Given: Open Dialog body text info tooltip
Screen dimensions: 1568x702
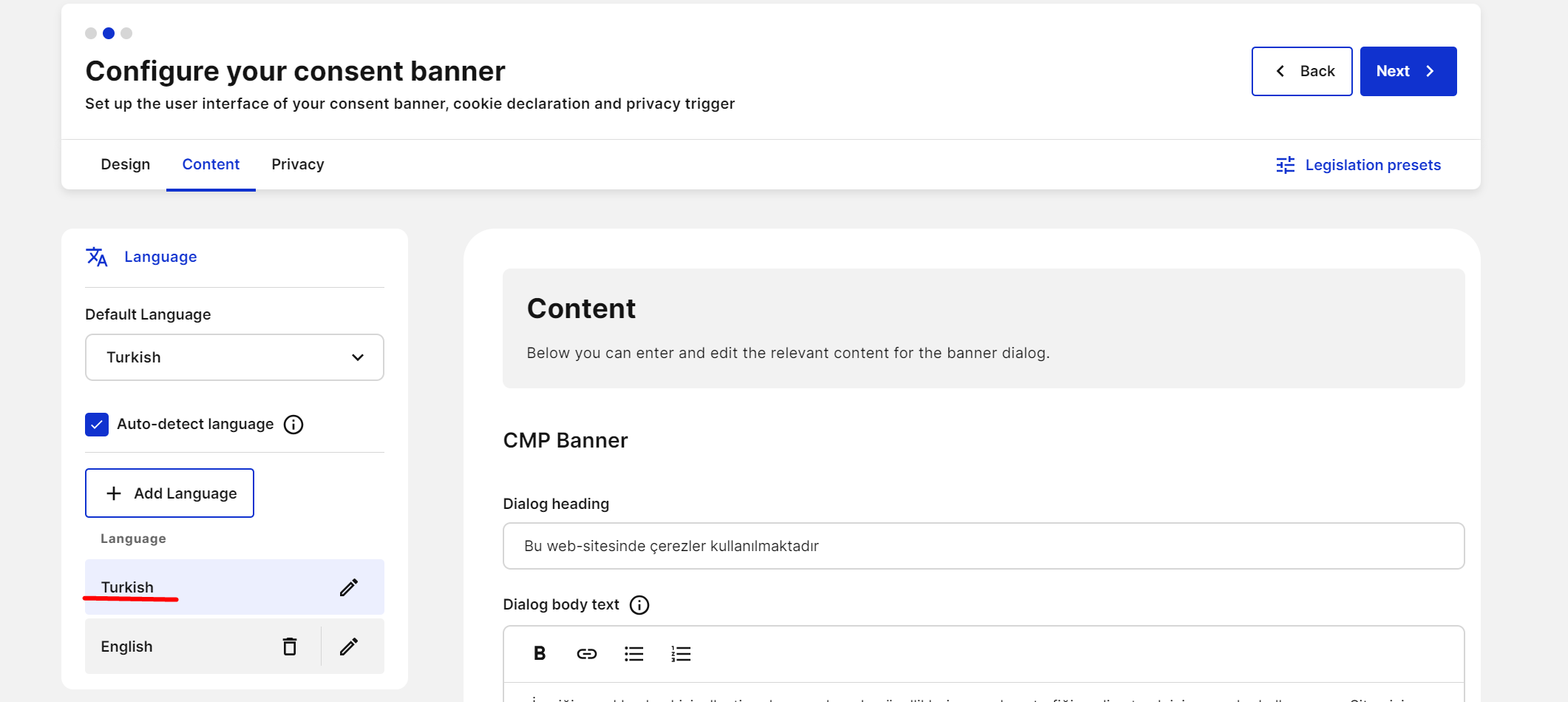Looking at the screenshot, I should pos(639,605).
